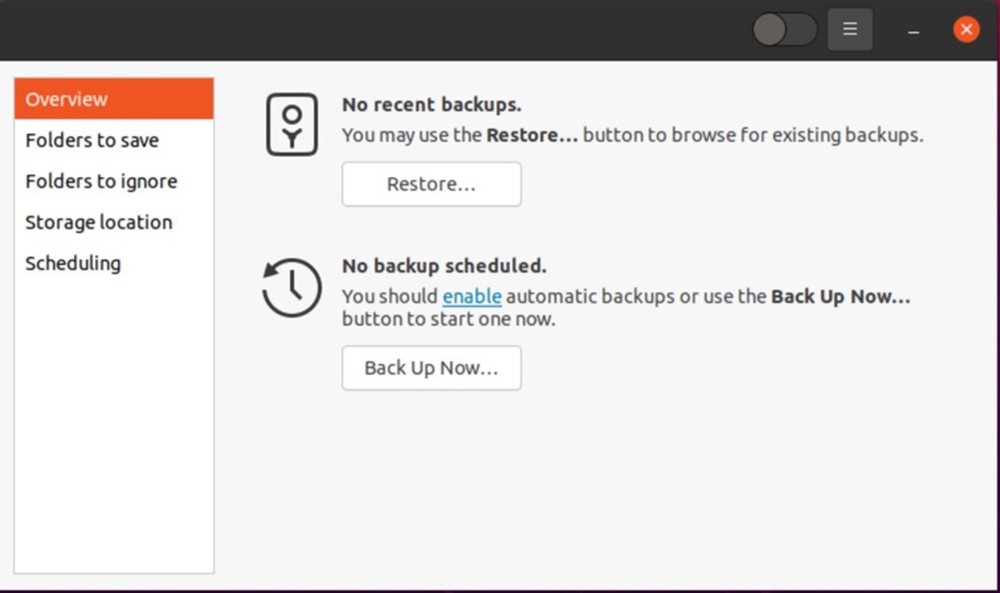Close the backup window with the orange X
1000x593 pixels.
pos(966,30)
